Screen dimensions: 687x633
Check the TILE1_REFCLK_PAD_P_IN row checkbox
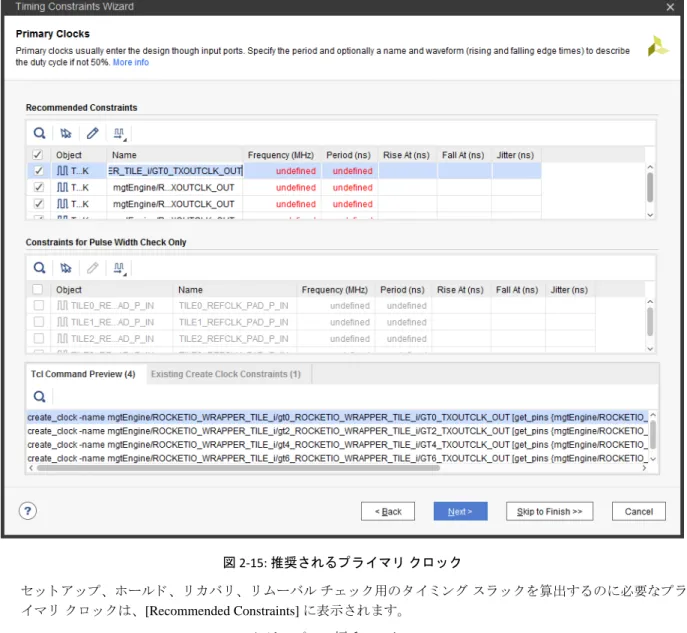coord(39,322)
